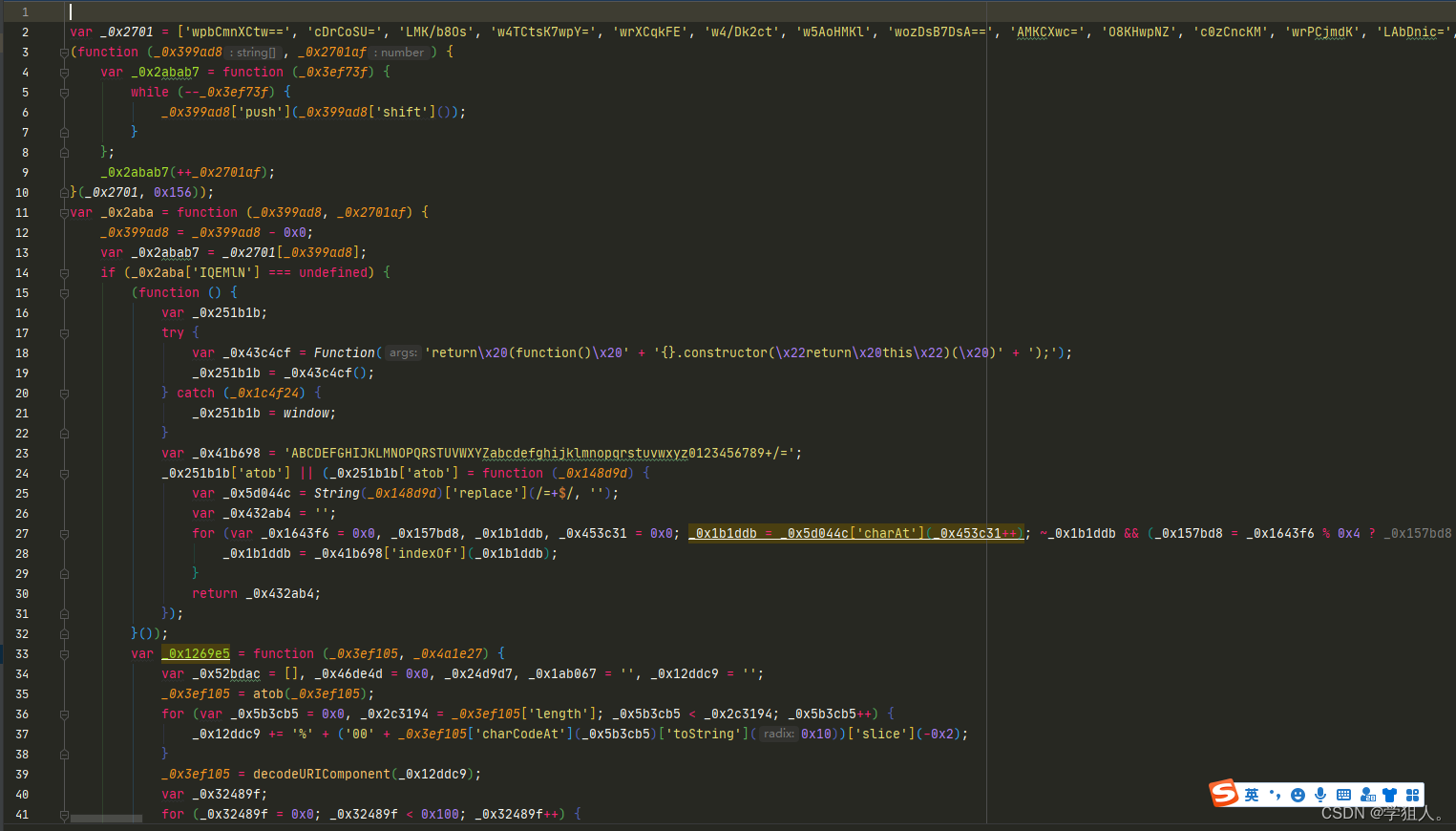Open the Sogou soft keyboard icon
The height and width of the screenshot is (831, 1456).
pos(1343,795)
